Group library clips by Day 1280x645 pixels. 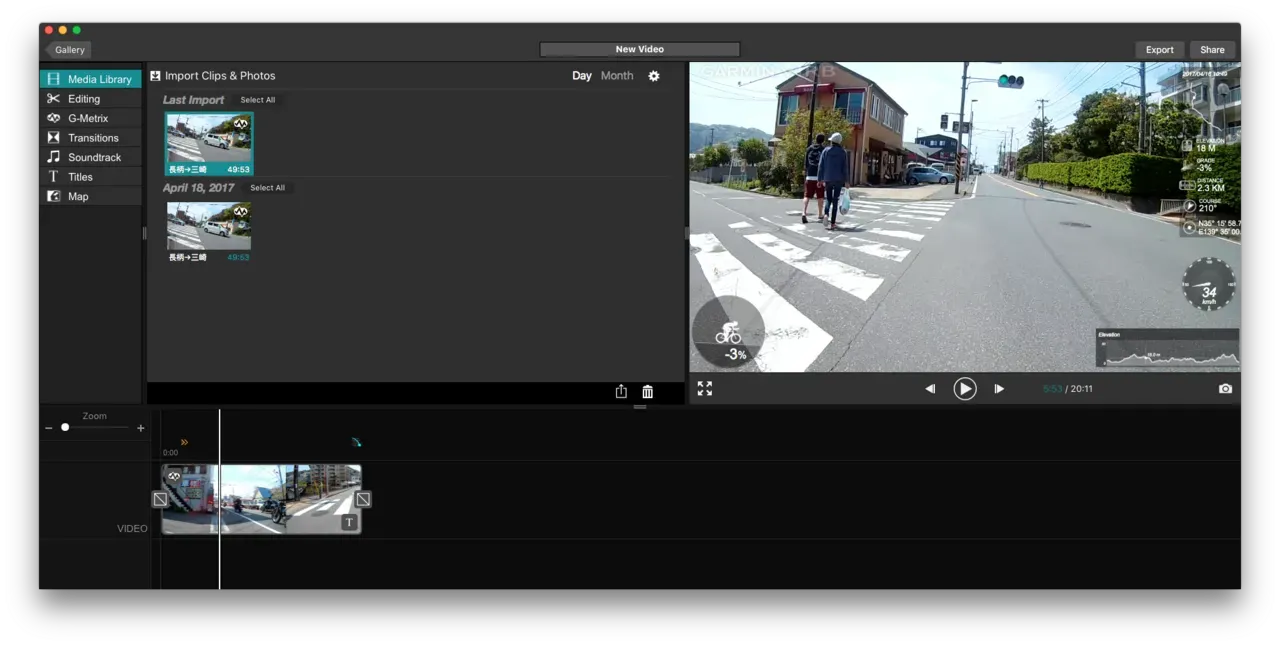click(x=581, y=76)
